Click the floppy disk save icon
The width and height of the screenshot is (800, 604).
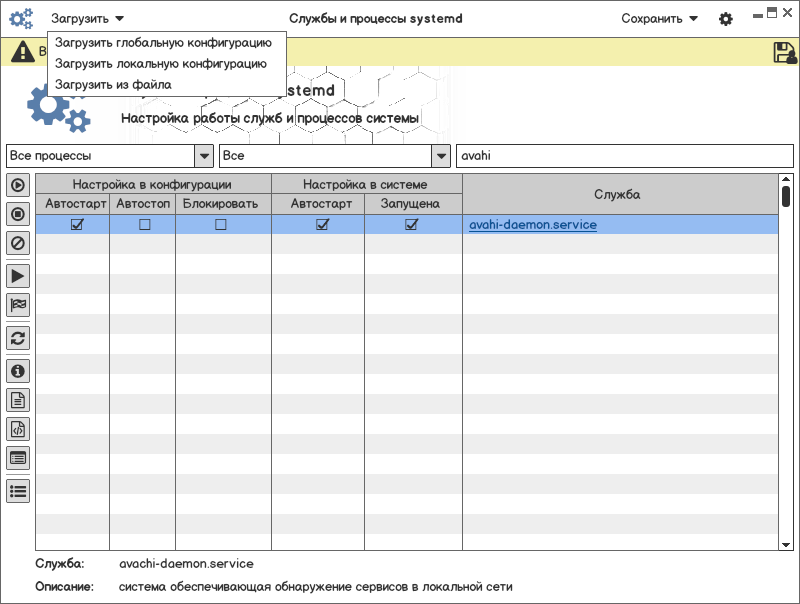784,53
